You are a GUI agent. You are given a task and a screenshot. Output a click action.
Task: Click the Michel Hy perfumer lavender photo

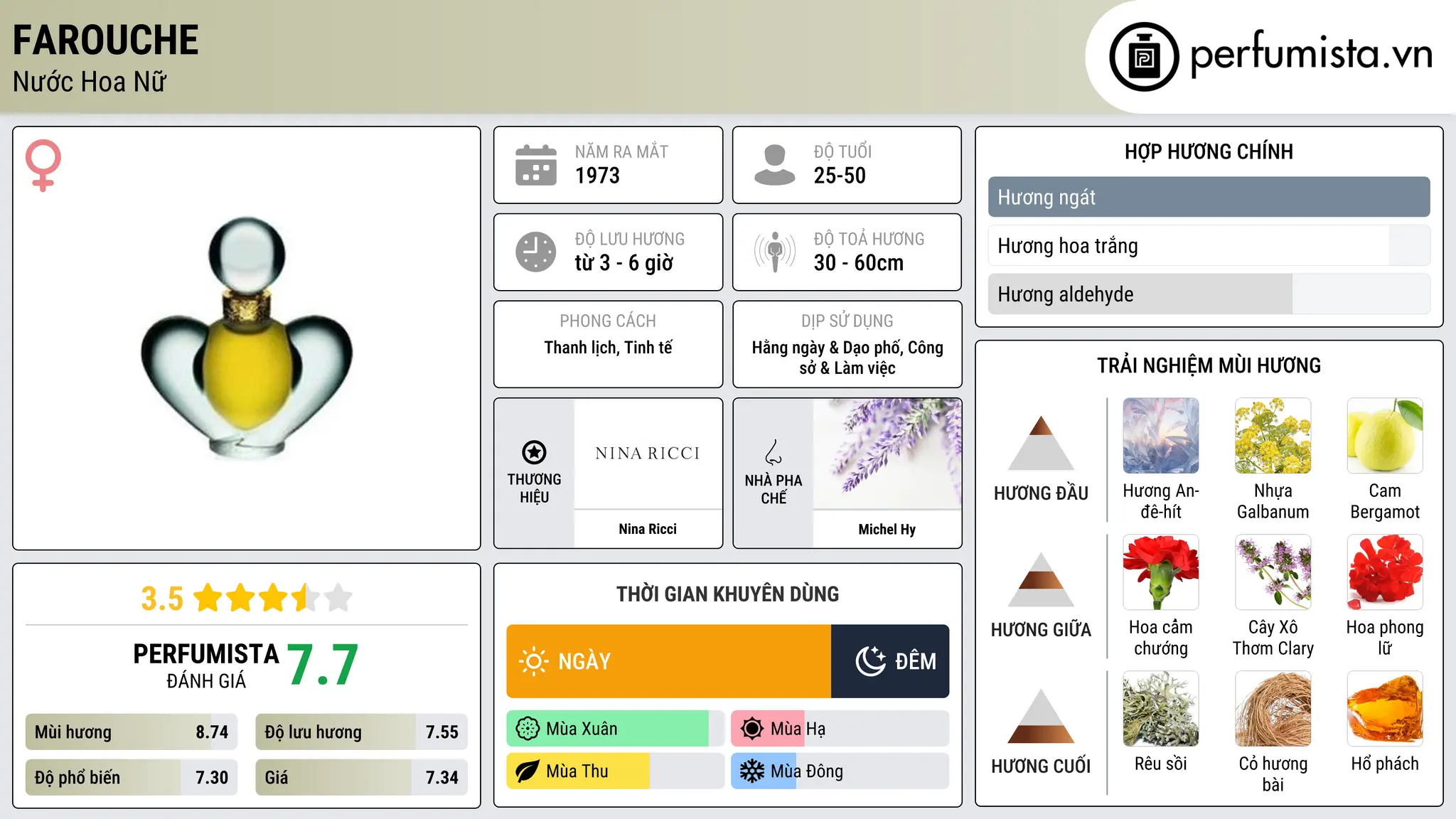(887, 454)
